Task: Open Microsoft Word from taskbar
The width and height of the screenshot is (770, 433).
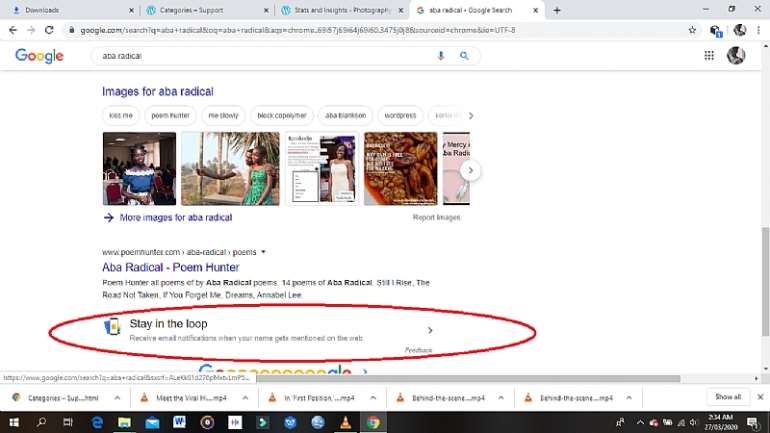Action: (x=179, y=422)
